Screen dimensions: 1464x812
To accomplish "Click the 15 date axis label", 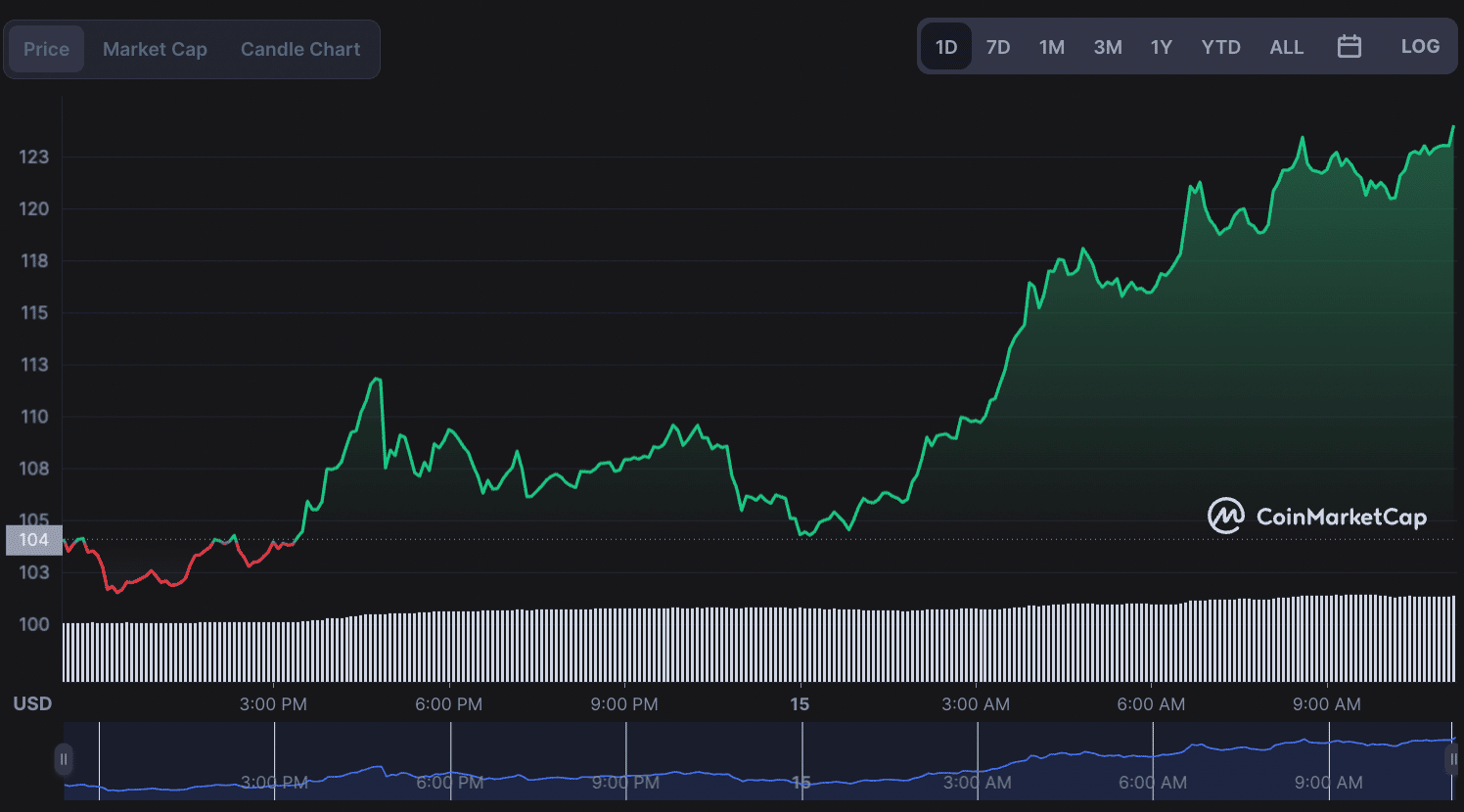I will [x=800, y=704].
